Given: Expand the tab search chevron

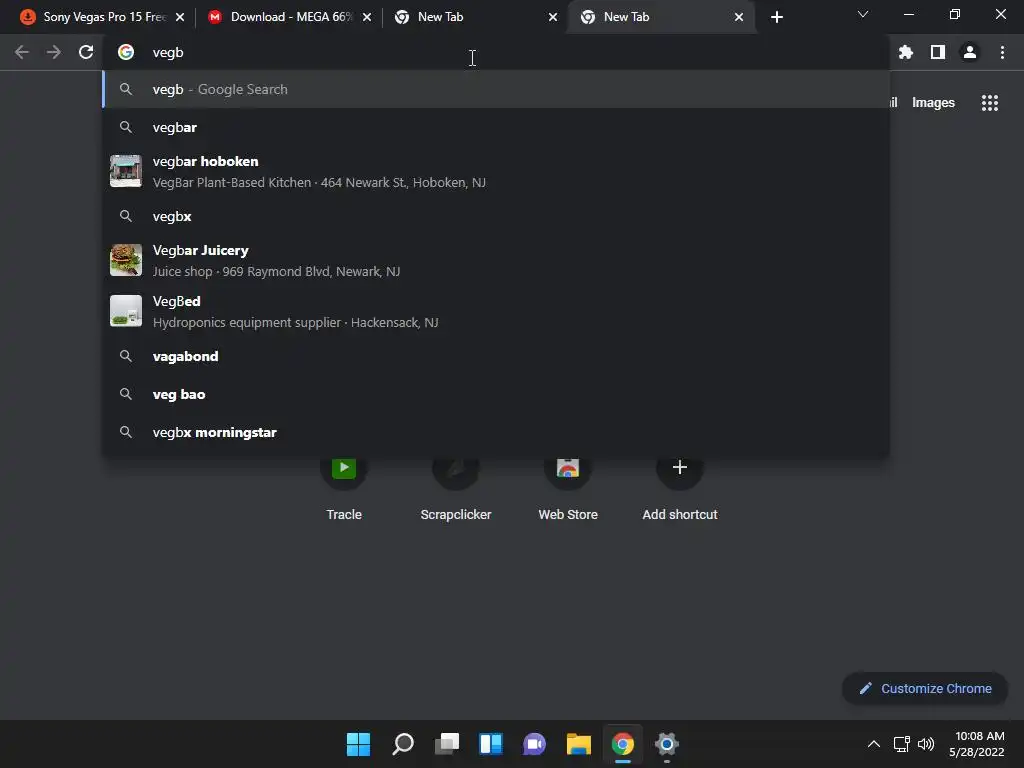Looking at the screenshot, I should pyautogui.click(x=863, y=14).
